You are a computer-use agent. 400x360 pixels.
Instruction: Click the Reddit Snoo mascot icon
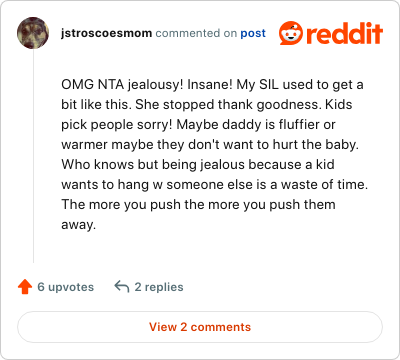(x=291, y=33)
